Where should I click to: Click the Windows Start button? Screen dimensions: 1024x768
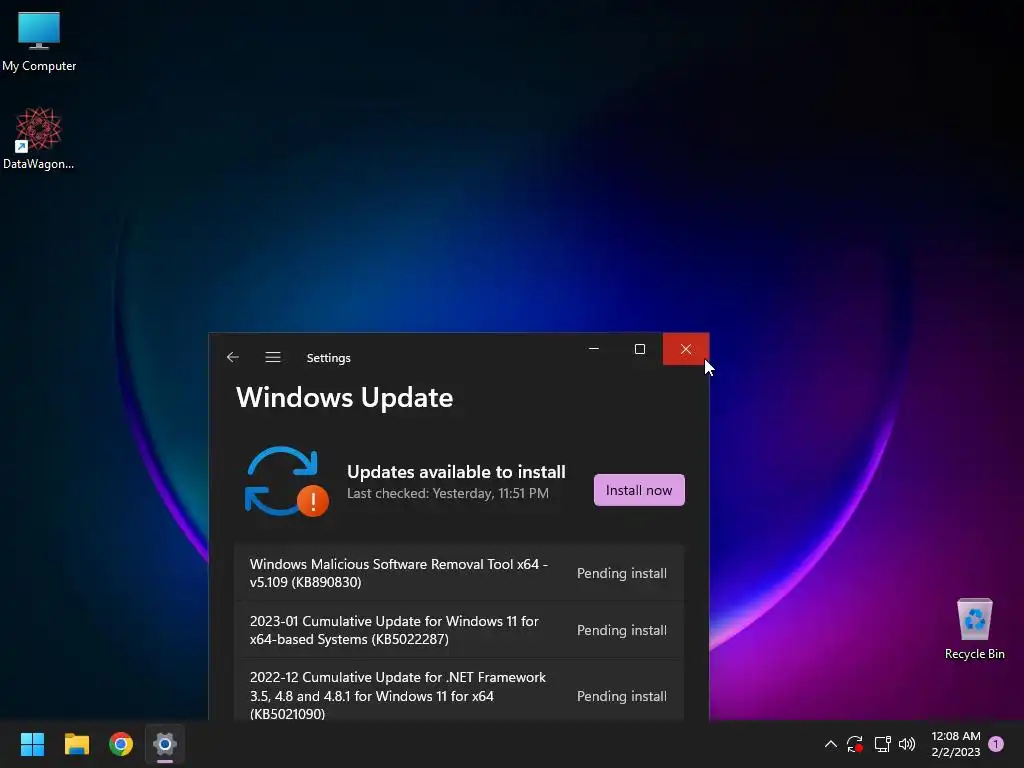pyautogui.click(x=32, y=744)
